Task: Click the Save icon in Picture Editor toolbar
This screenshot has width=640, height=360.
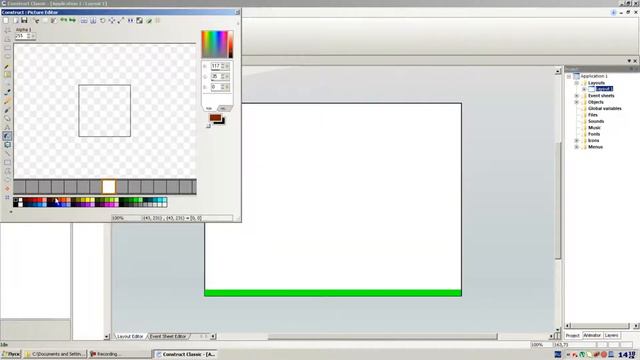Action: tap(24, 20)
